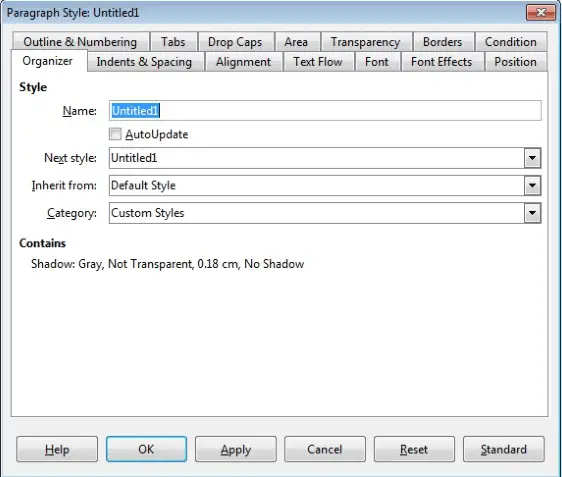The height and width of the screenshot is (477, 562).
Task: Switch to the Position tab
Action: click(515, 62)
